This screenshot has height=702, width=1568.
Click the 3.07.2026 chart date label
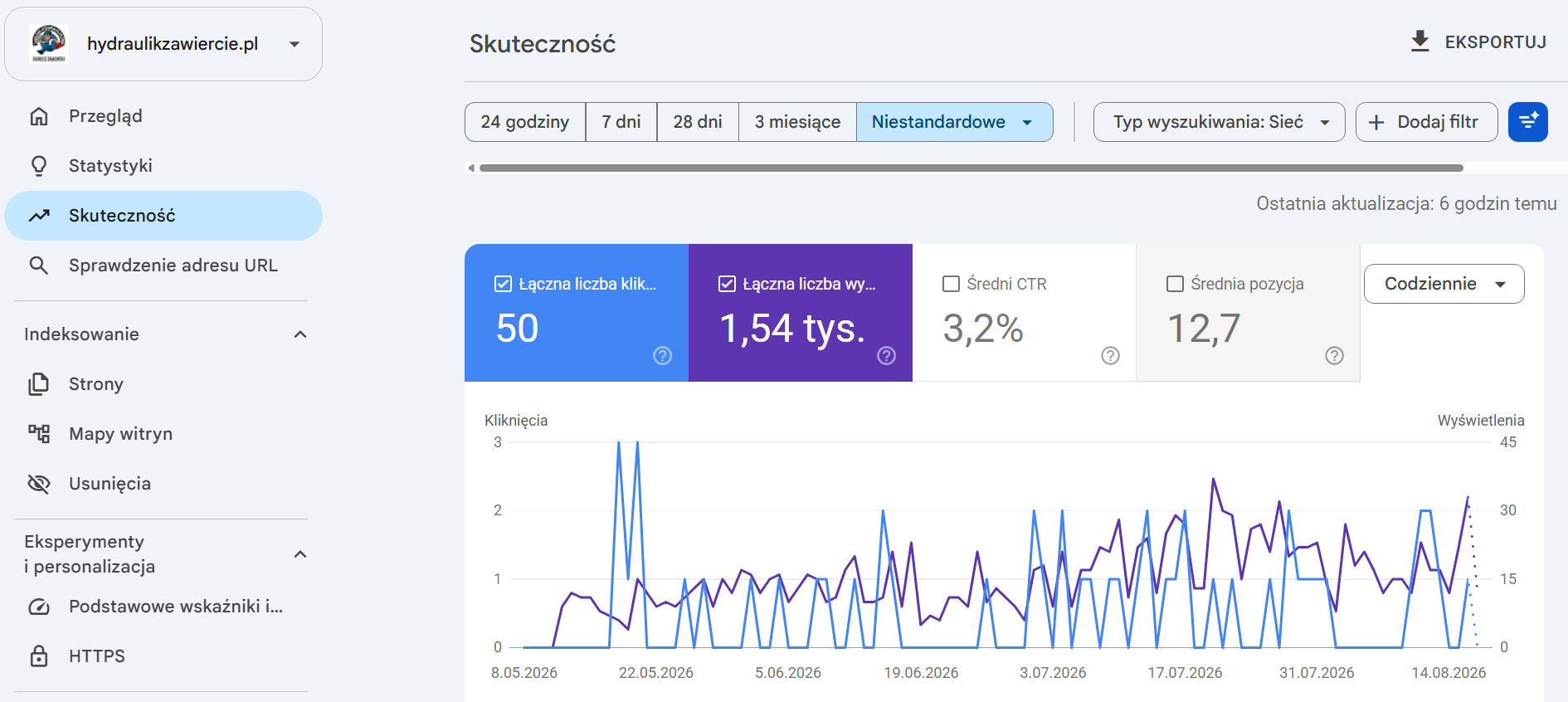pyautogui.click(x=1053, y=673)
